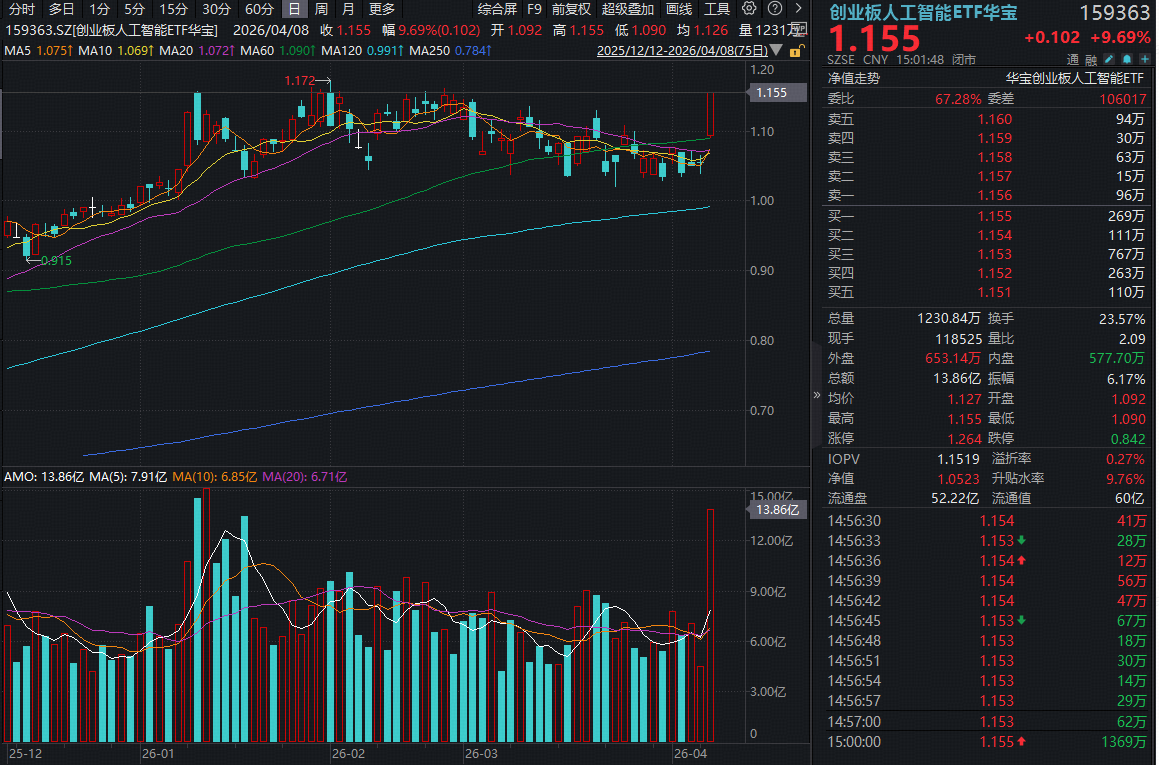Open 超级叠加 overlay option
The height and width of the screenshot is (765, 1159).
[x=628, y=9]
